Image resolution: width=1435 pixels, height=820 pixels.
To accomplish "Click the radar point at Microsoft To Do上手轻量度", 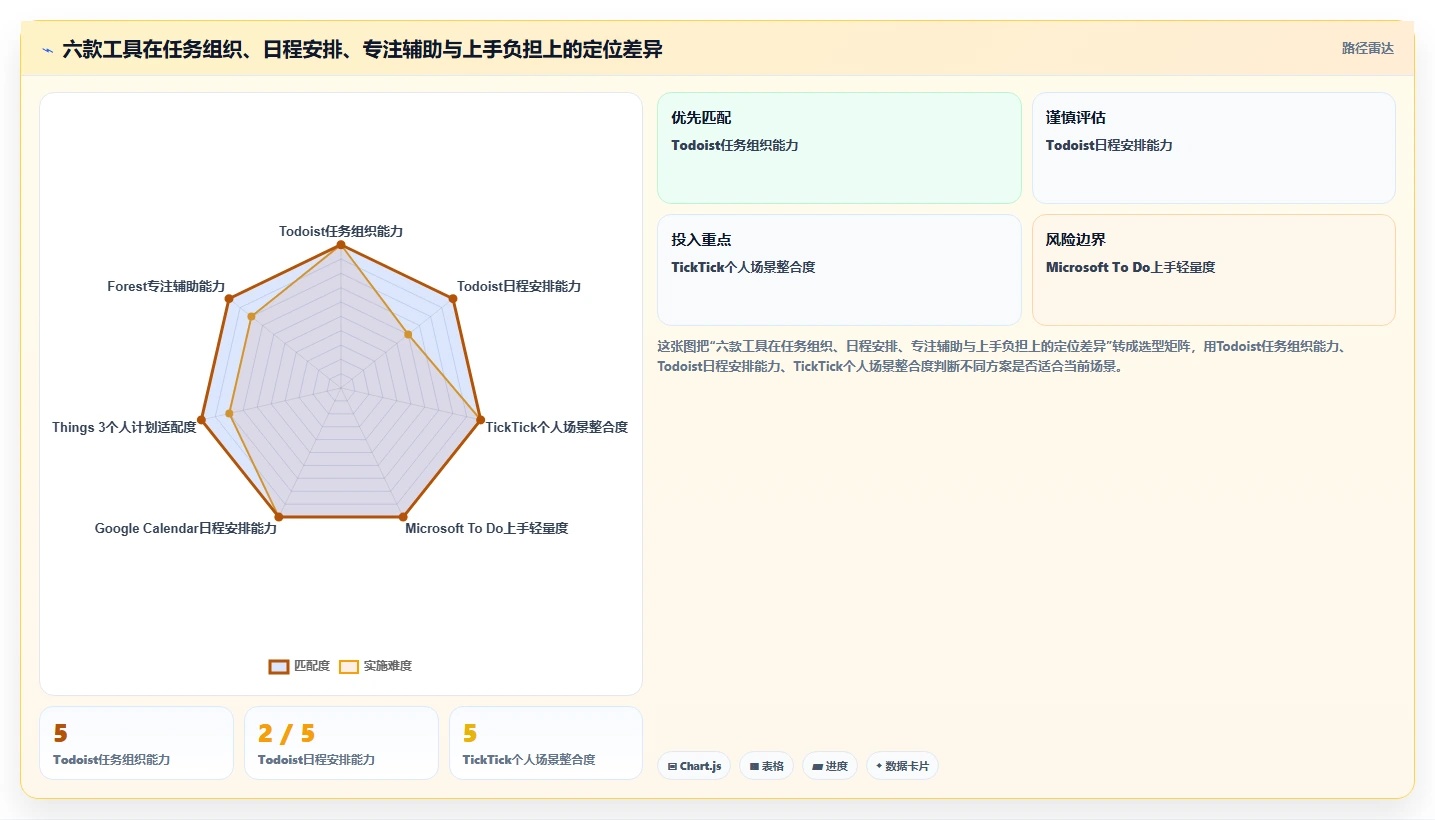I will point(403,517).
